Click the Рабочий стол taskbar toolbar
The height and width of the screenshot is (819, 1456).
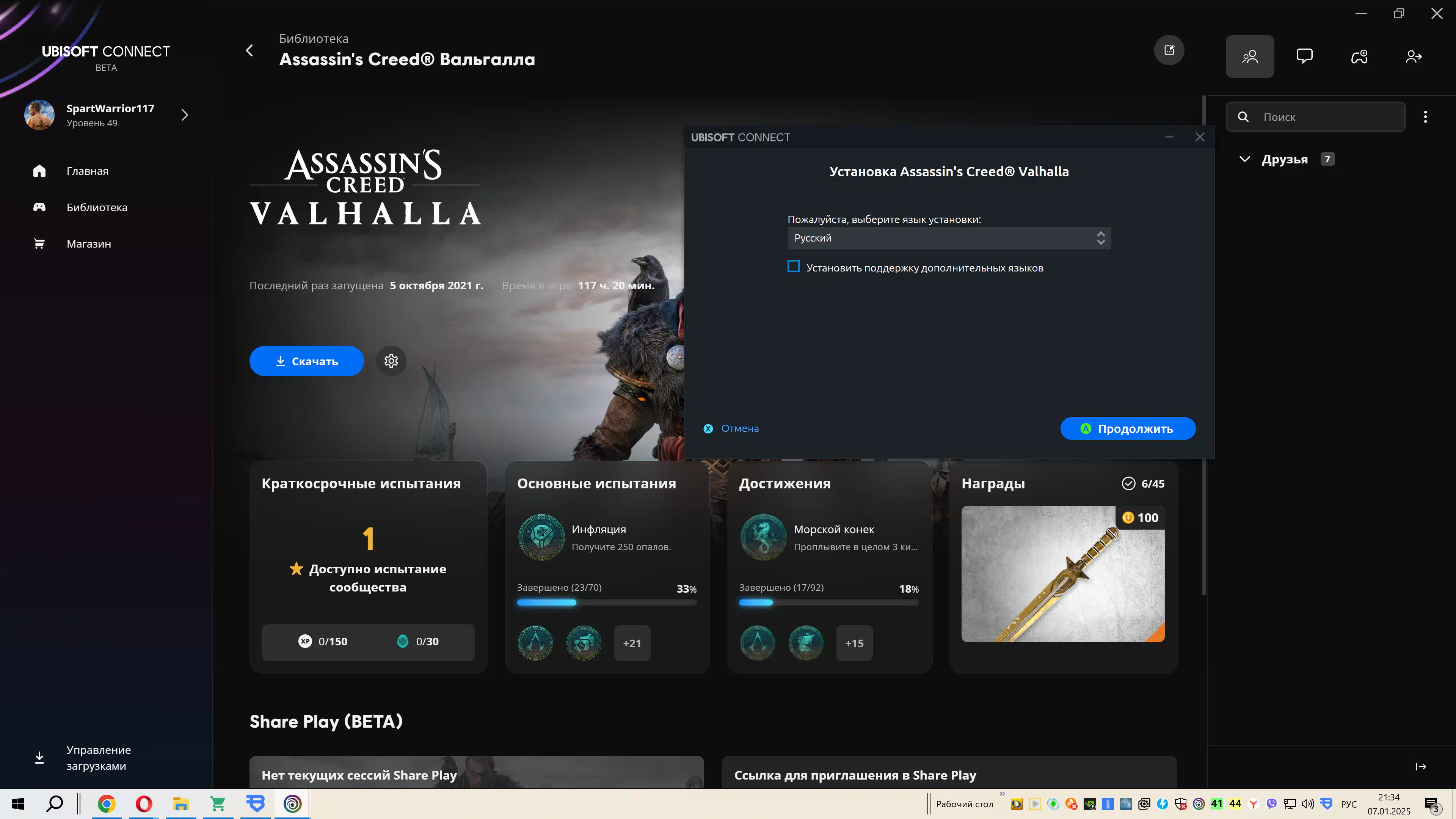coord(964,804)
